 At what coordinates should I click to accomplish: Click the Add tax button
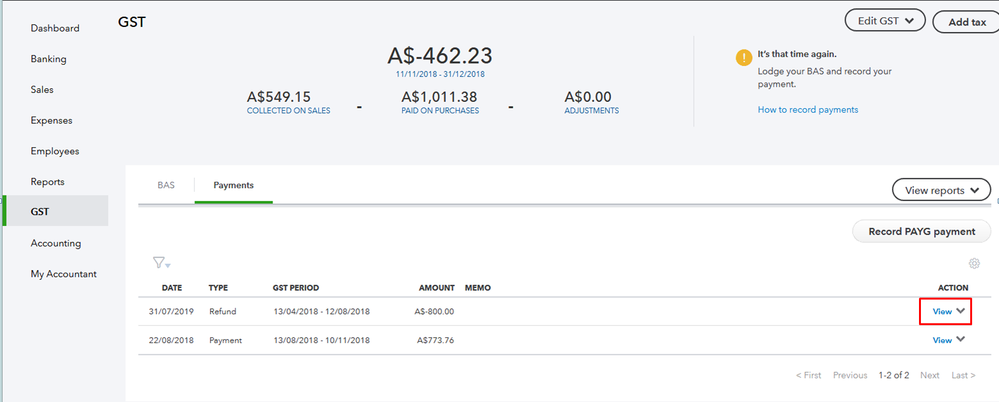coord(965,22)
